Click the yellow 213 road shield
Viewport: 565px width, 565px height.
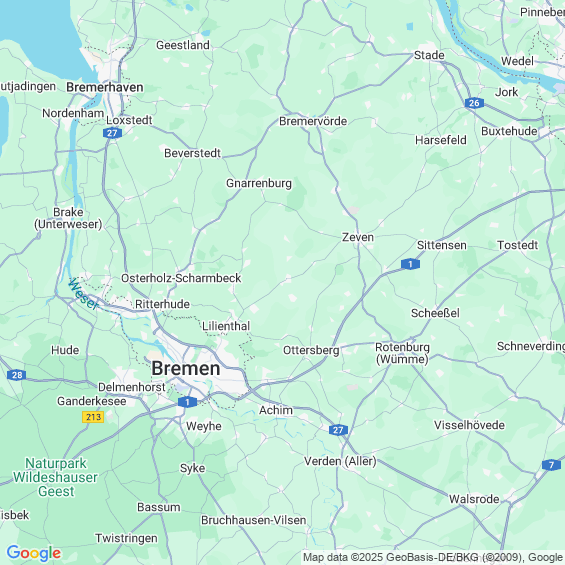pyautogui.click(x=93, y=417)
